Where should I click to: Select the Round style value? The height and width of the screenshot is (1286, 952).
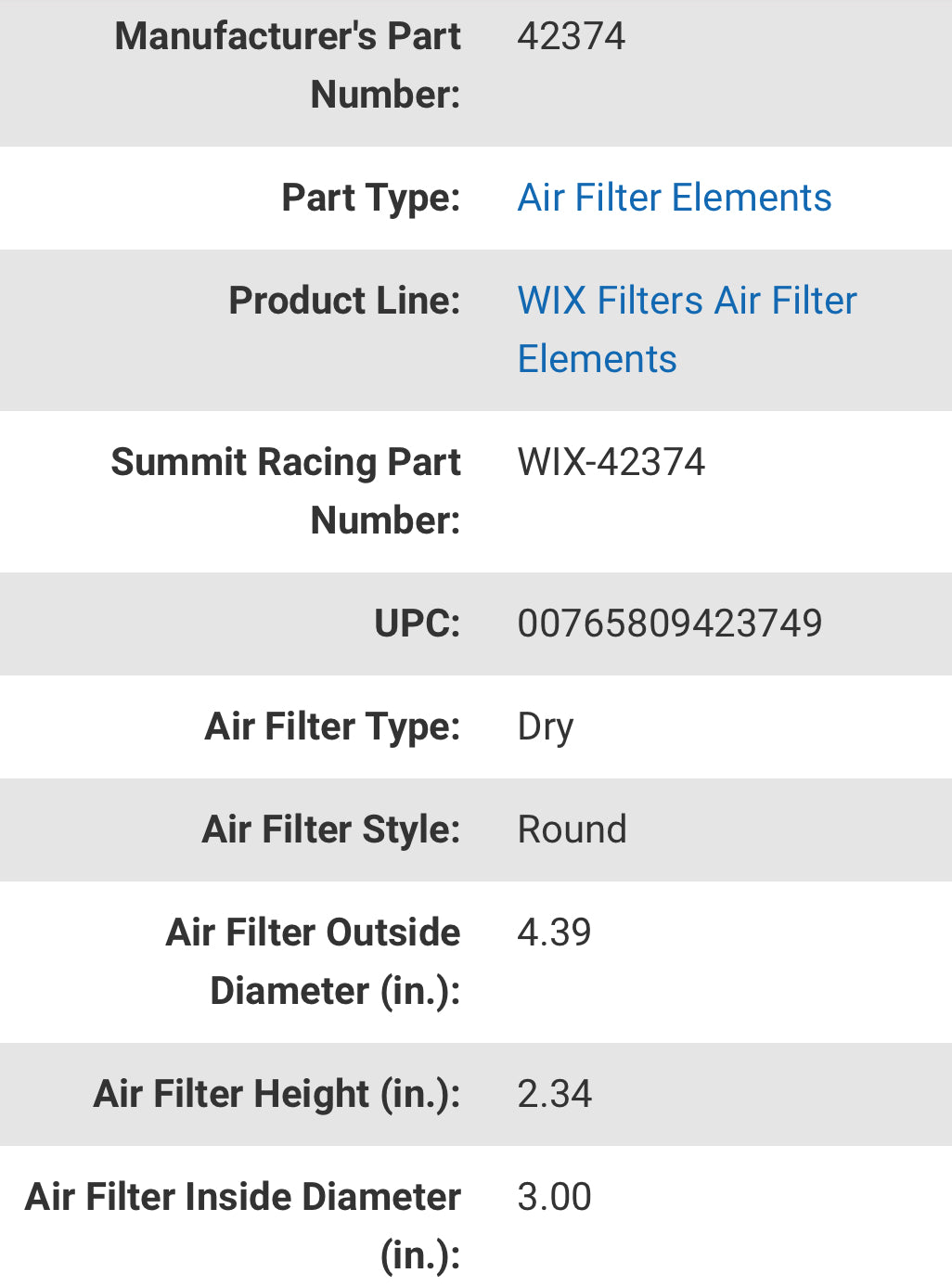tap(572, 829)
